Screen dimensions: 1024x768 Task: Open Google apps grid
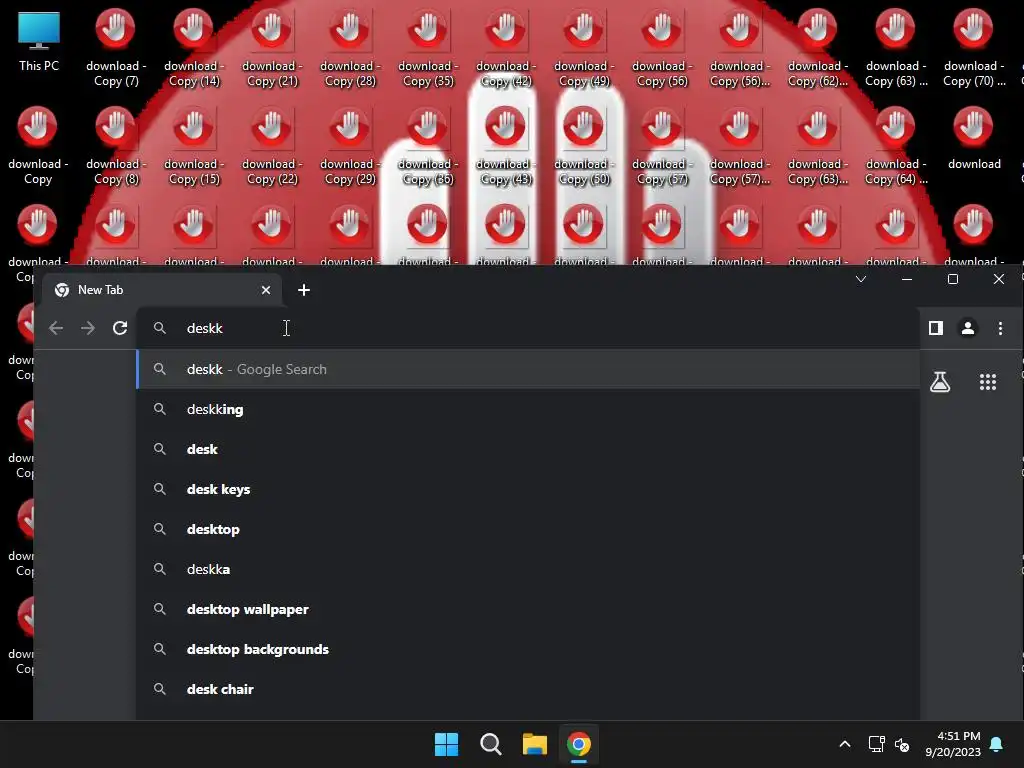pyautogui.click(x=987, y=382)
